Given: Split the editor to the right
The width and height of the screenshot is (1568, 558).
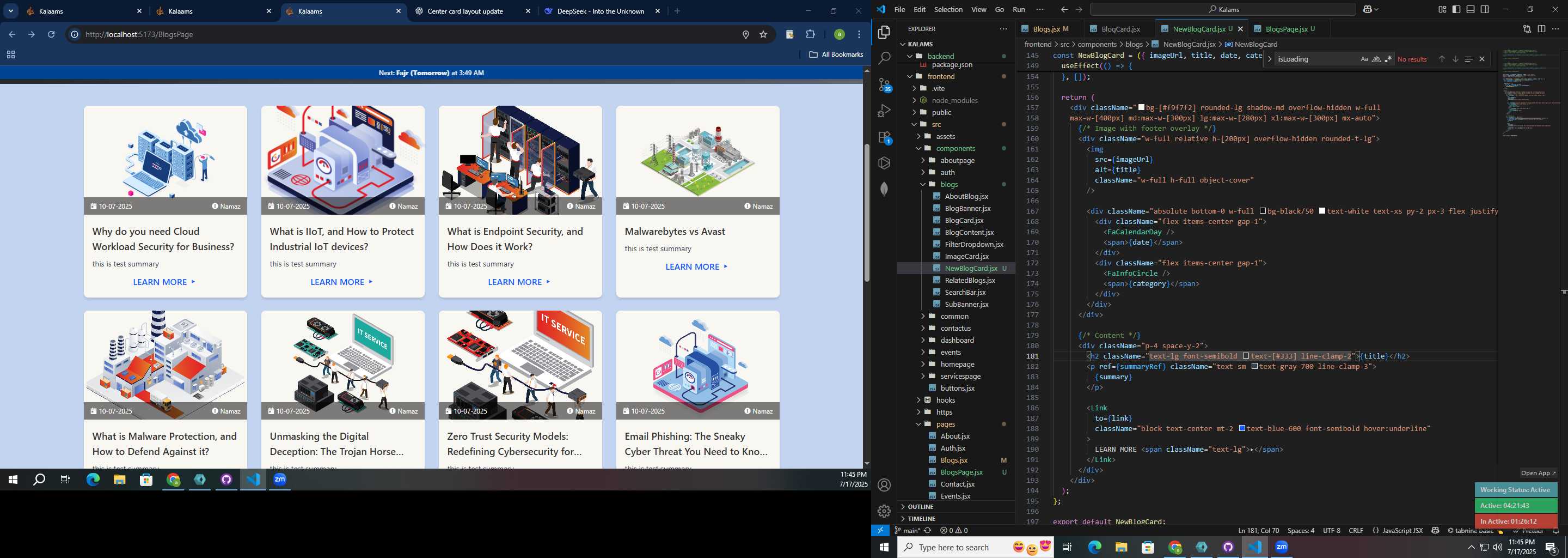Looking at the screenshot, I should coord(1541,29).
